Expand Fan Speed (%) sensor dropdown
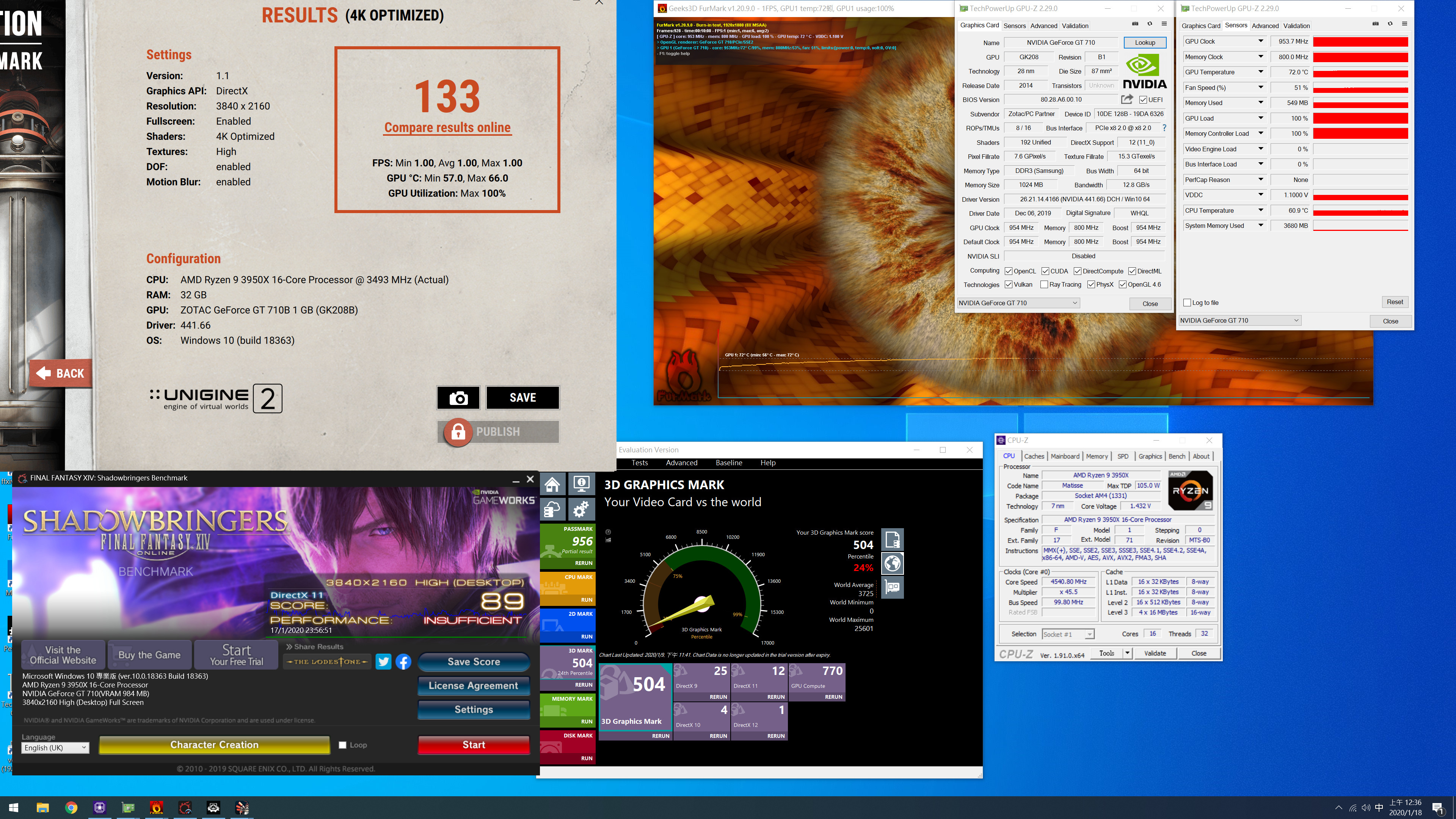Viewport: 1456px width, 819px height. click(1260, 88)
